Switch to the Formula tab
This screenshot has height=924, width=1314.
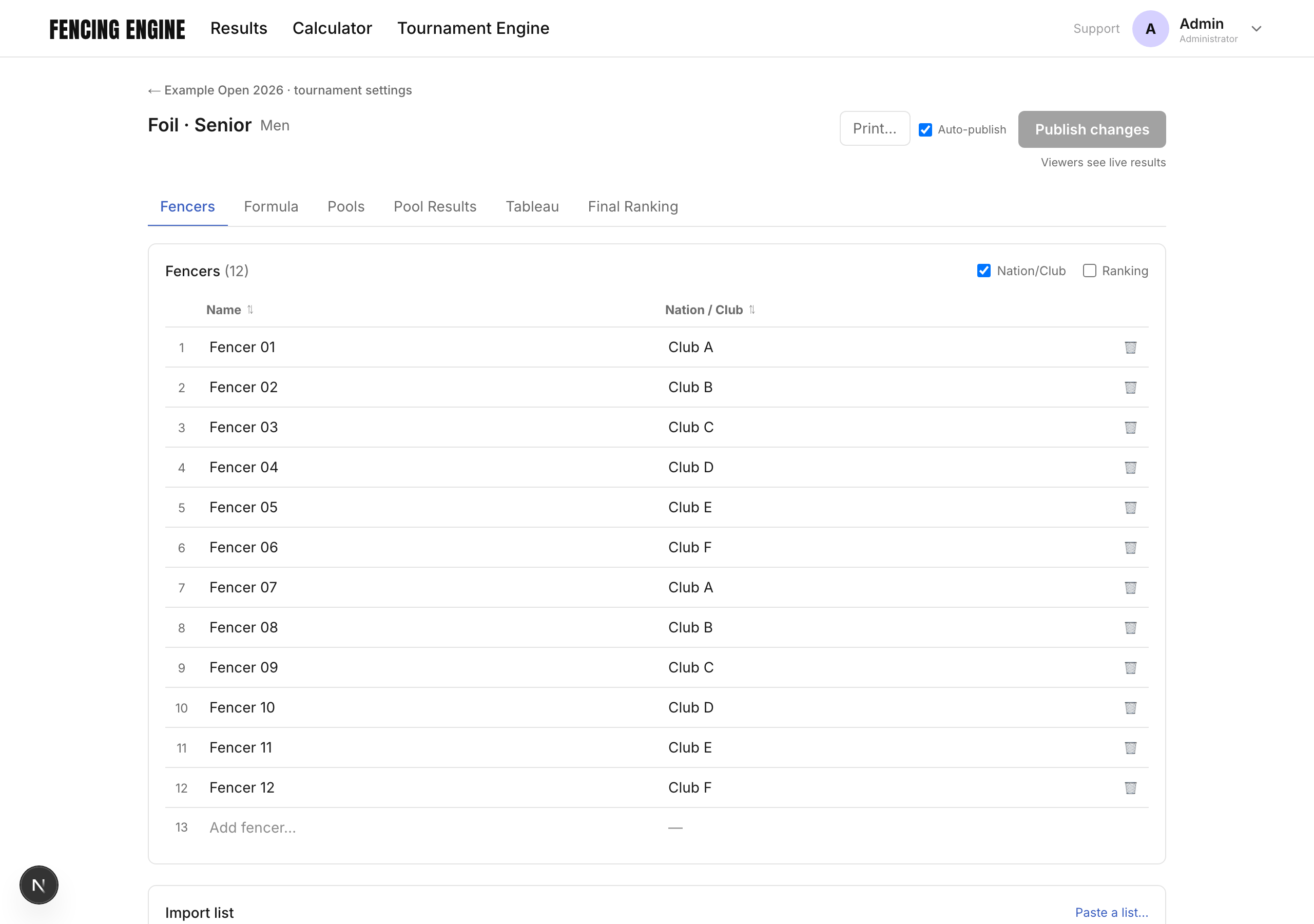(272, 207)
